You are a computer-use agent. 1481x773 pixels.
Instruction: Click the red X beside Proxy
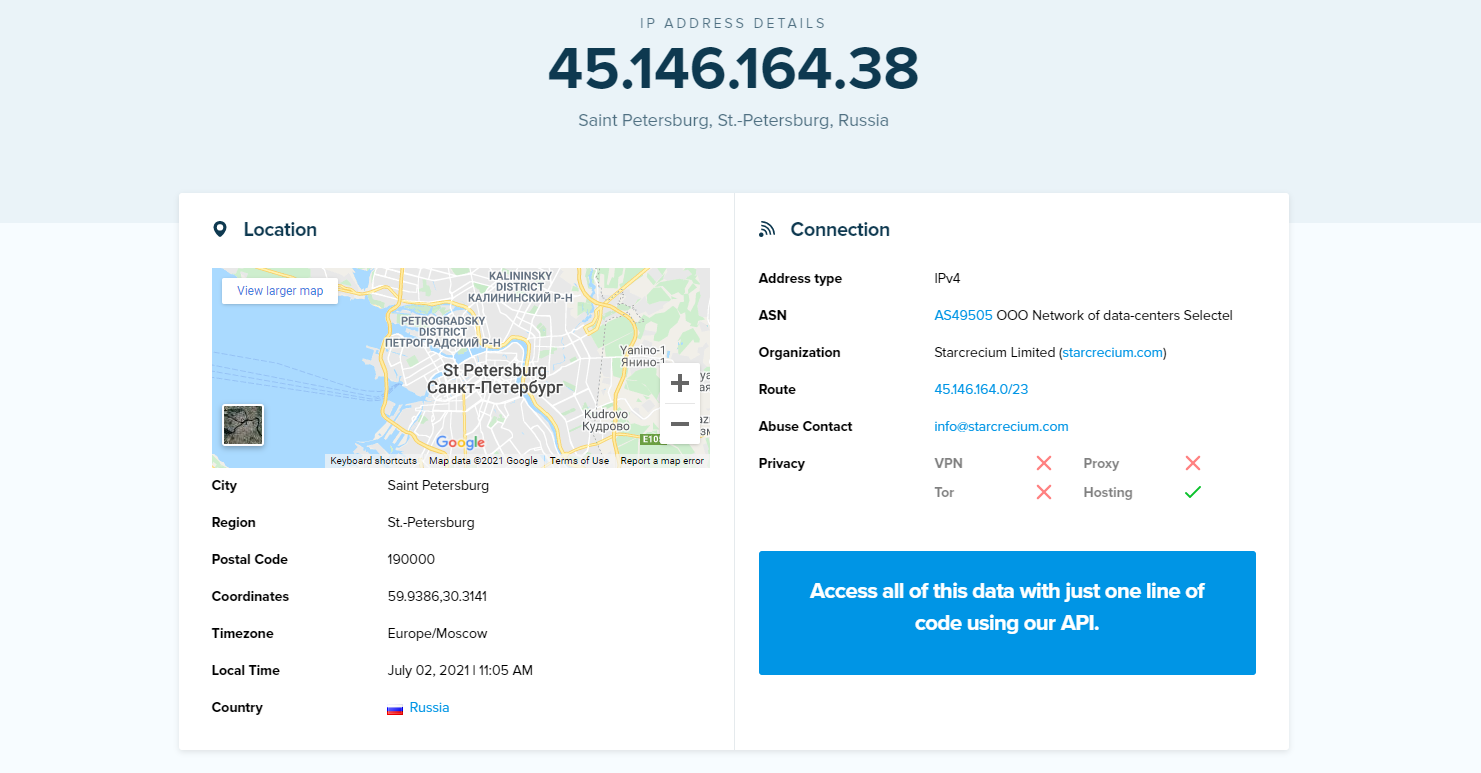pos(1192,463)
